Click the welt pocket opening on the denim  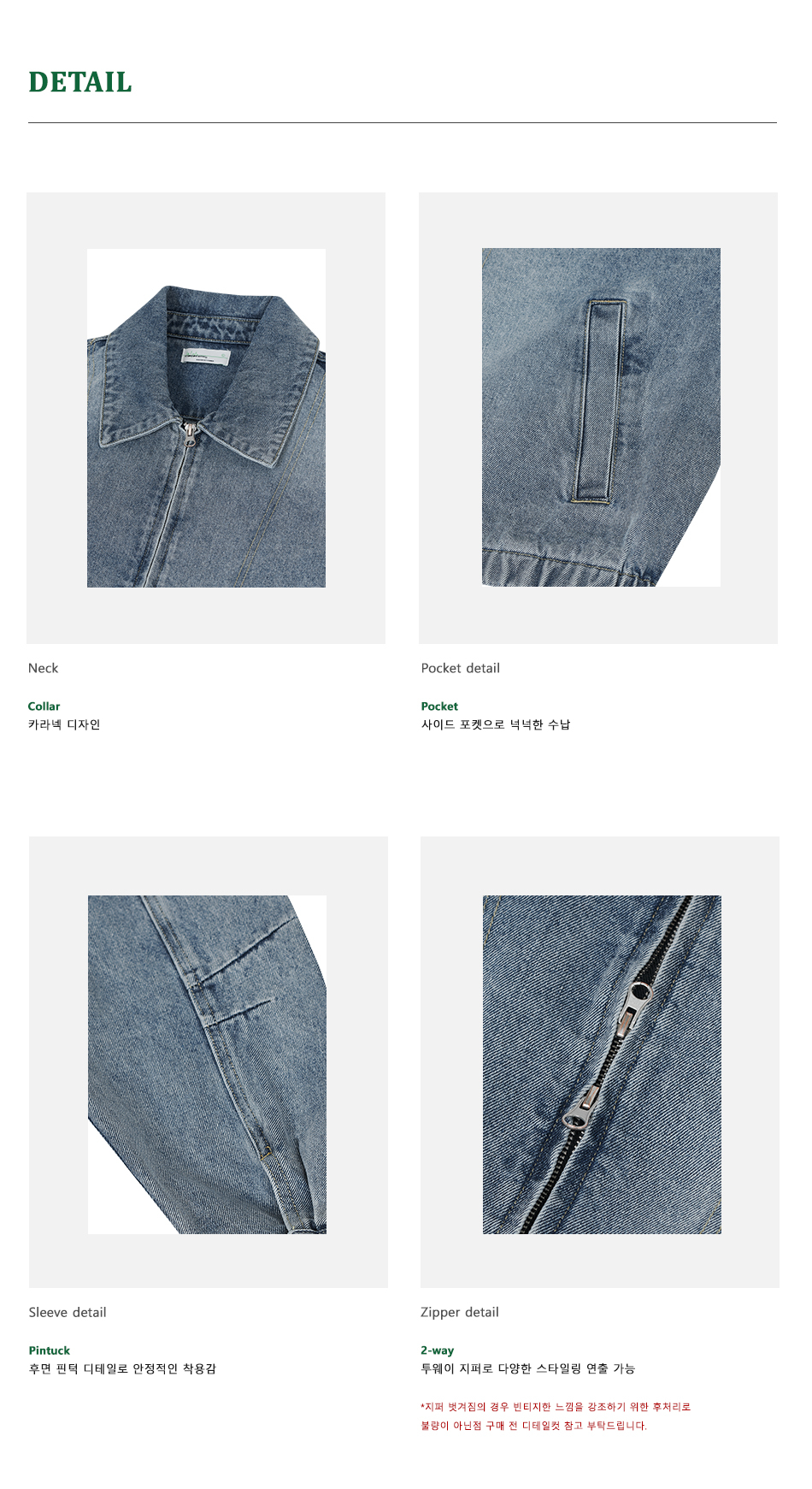pyautogui.click(x=603, y=400)
